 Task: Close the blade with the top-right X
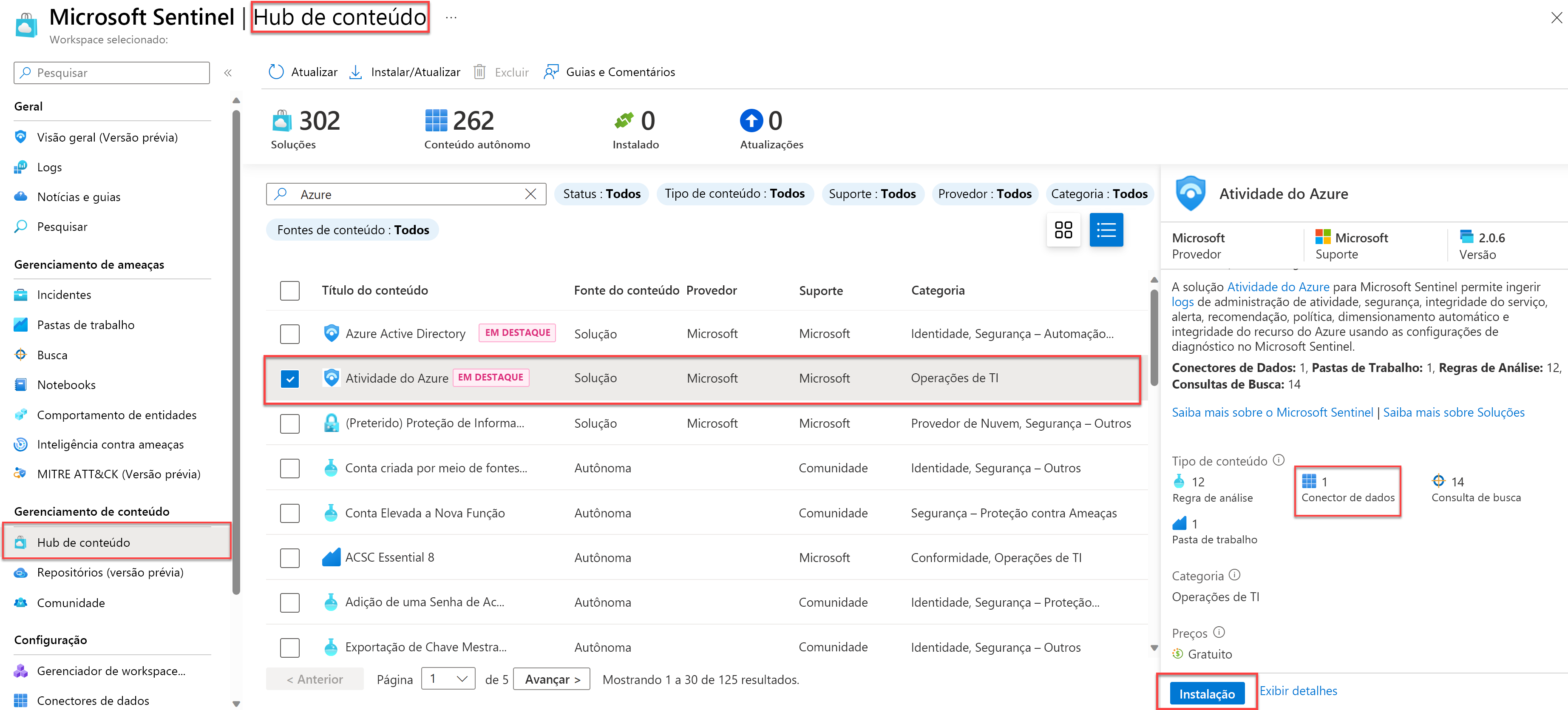pyautogui.click(x=1556, y=18)
